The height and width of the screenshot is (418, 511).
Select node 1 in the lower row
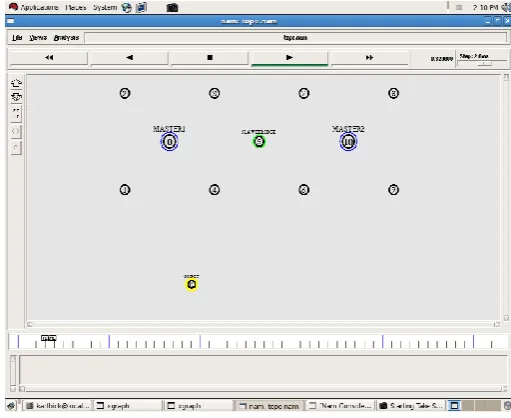tap(125, 190)
